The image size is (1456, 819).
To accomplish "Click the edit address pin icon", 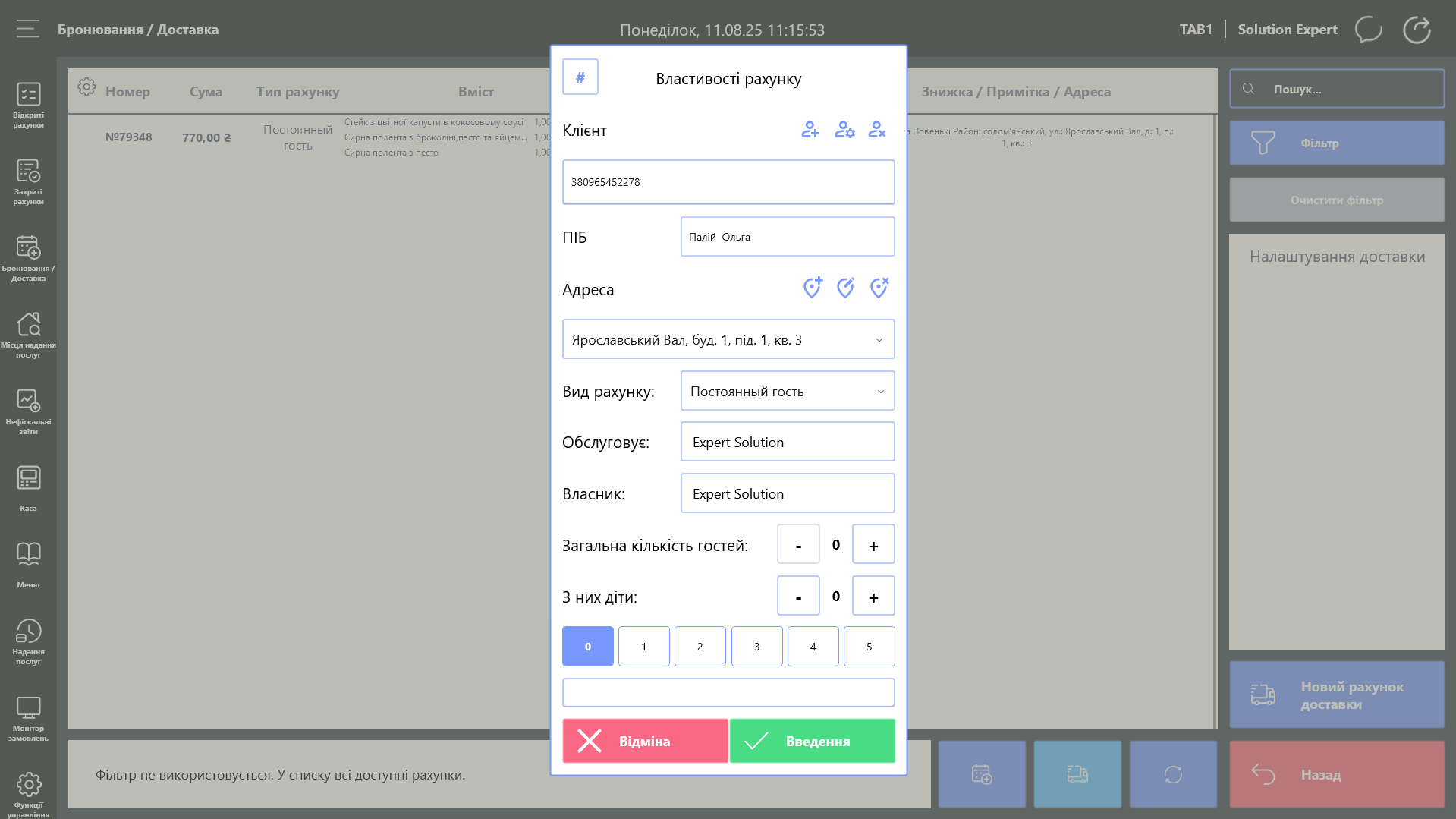I will [x=845, y=288].
